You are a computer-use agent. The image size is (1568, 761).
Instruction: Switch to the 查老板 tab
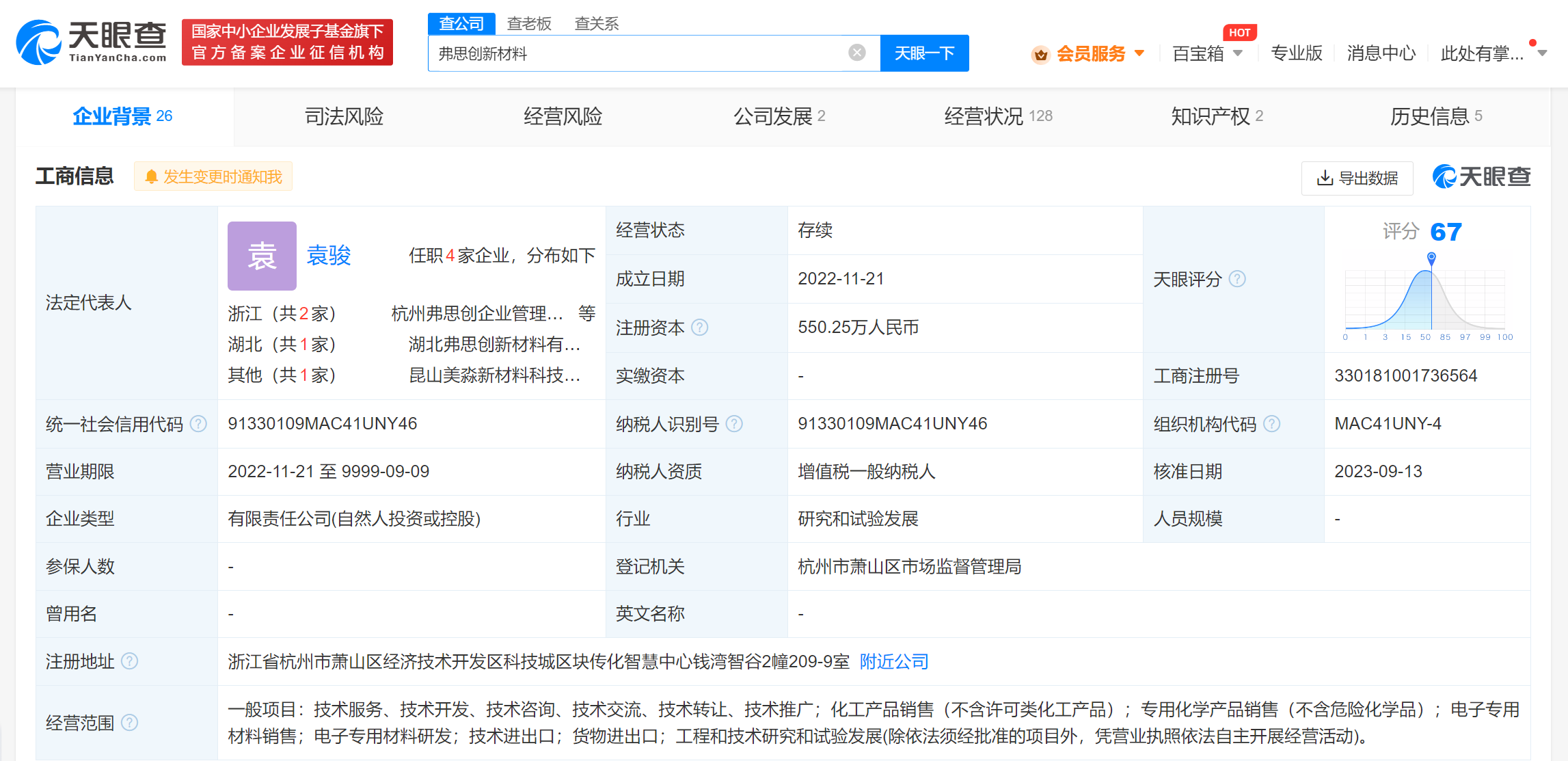pos(529,23)
